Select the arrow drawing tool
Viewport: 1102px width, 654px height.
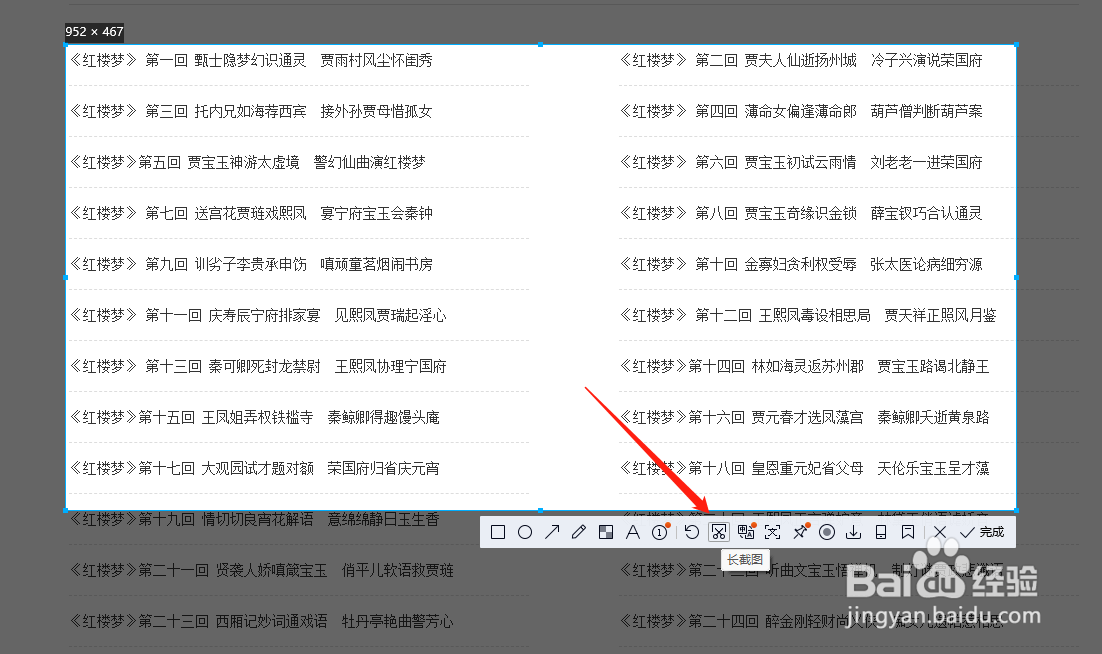coord(552,532)
